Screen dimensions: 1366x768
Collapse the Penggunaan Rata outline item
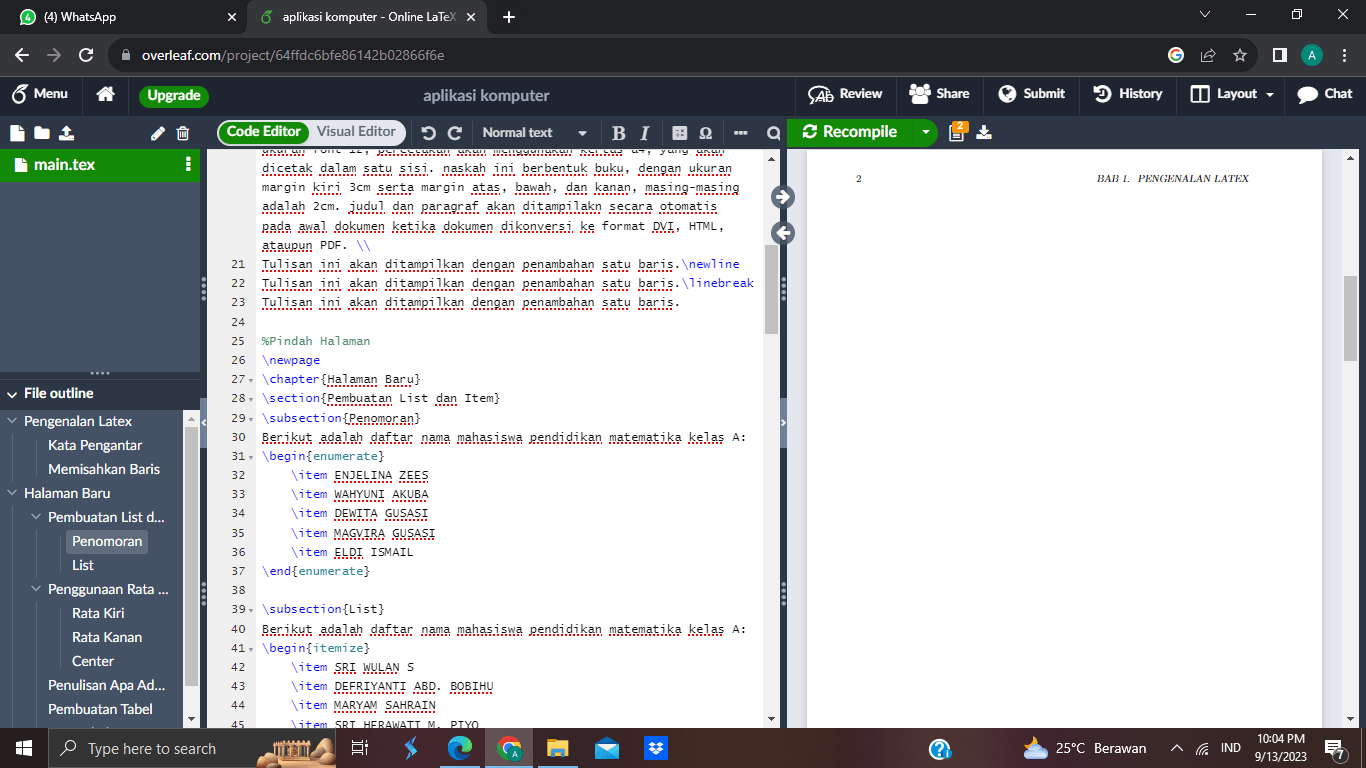pos(37,589)
